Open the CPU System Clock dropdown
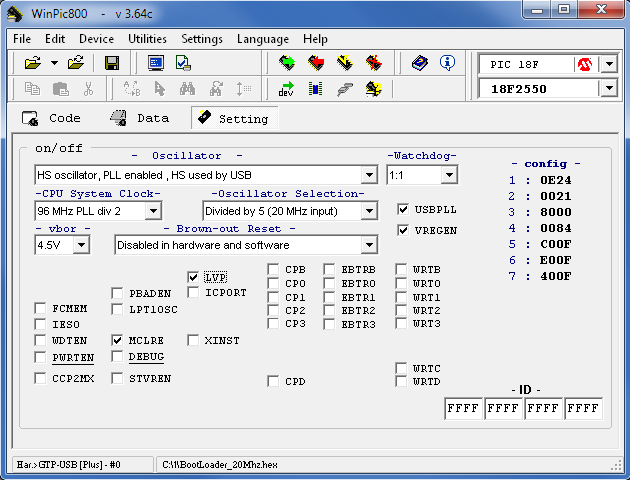This screenshot has width=630, height=480. coord(153,211)
